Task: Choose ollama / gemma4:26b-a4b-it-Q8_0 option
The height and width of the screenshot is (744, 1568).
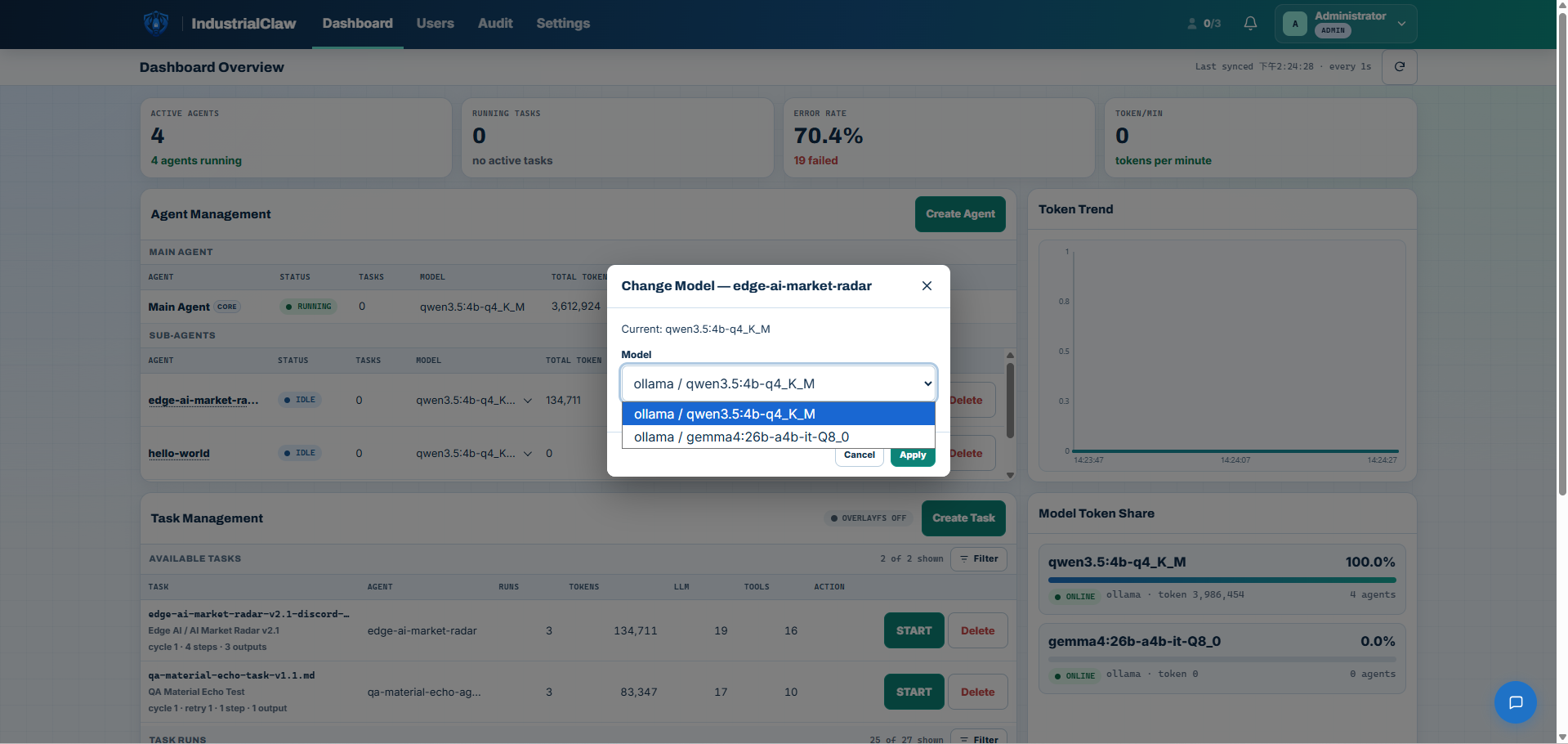Action: tap(779, 437)
